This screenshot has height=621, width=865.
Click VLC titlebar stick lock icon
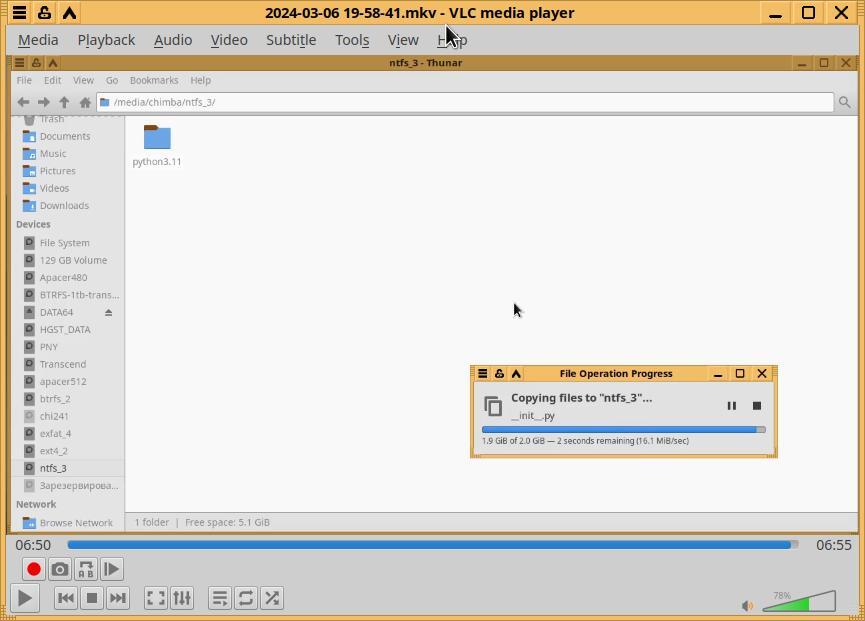(x=44, y=13)
